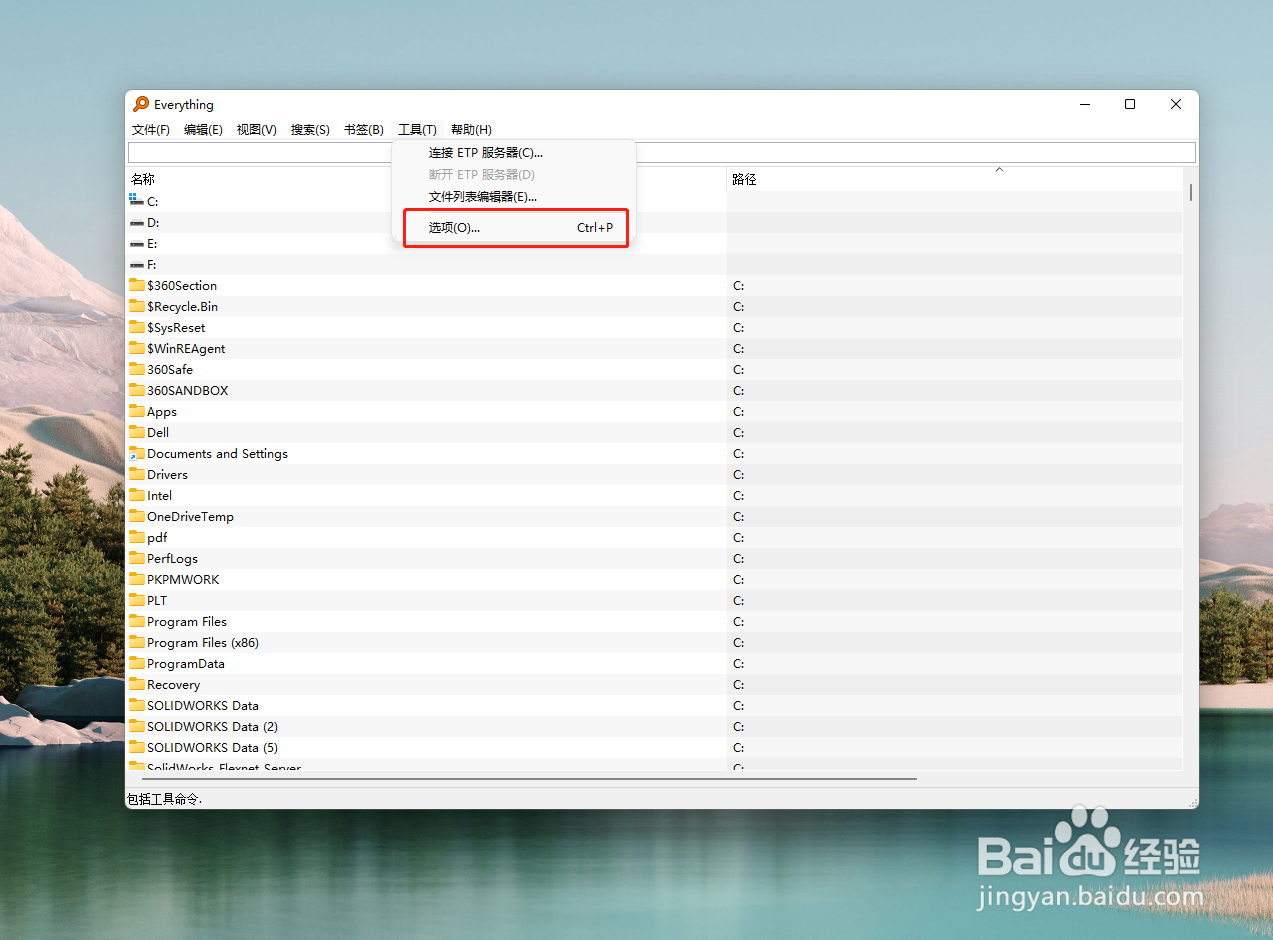
Task: Click the SOLIDWORKS Data folder name
Action: point(203,706)
